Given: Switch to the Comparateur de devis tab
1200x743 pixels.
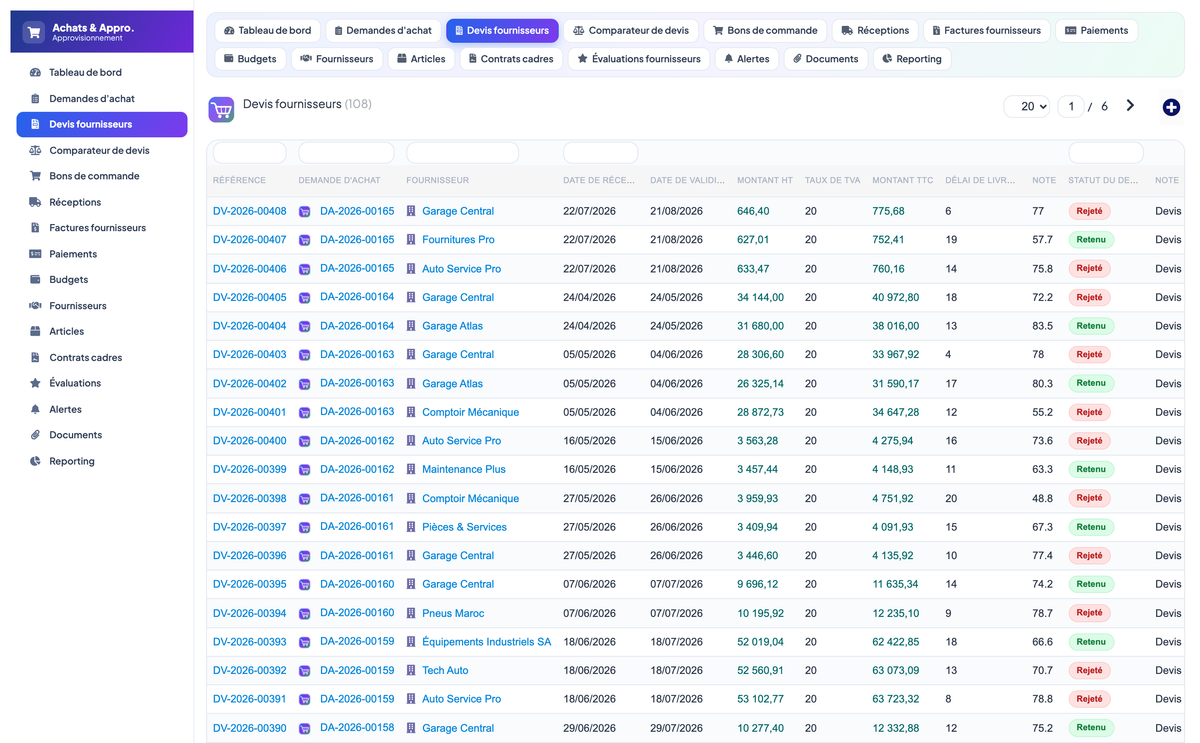Looking at the screenshot, I should [631, 31].
